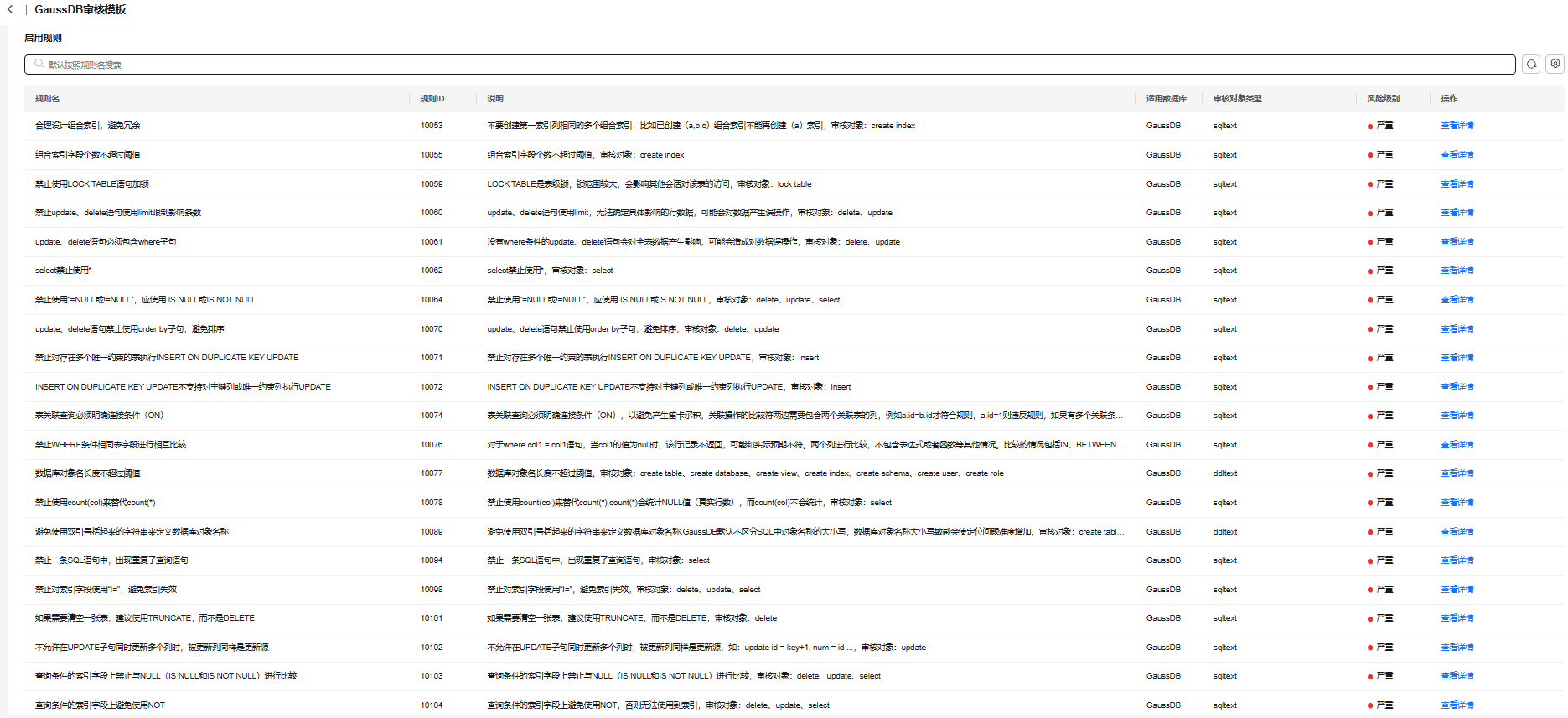Select rule name 合理设计组合索引，避免冗余
This screenshot has width=1568, height=718.
(88, 126)
